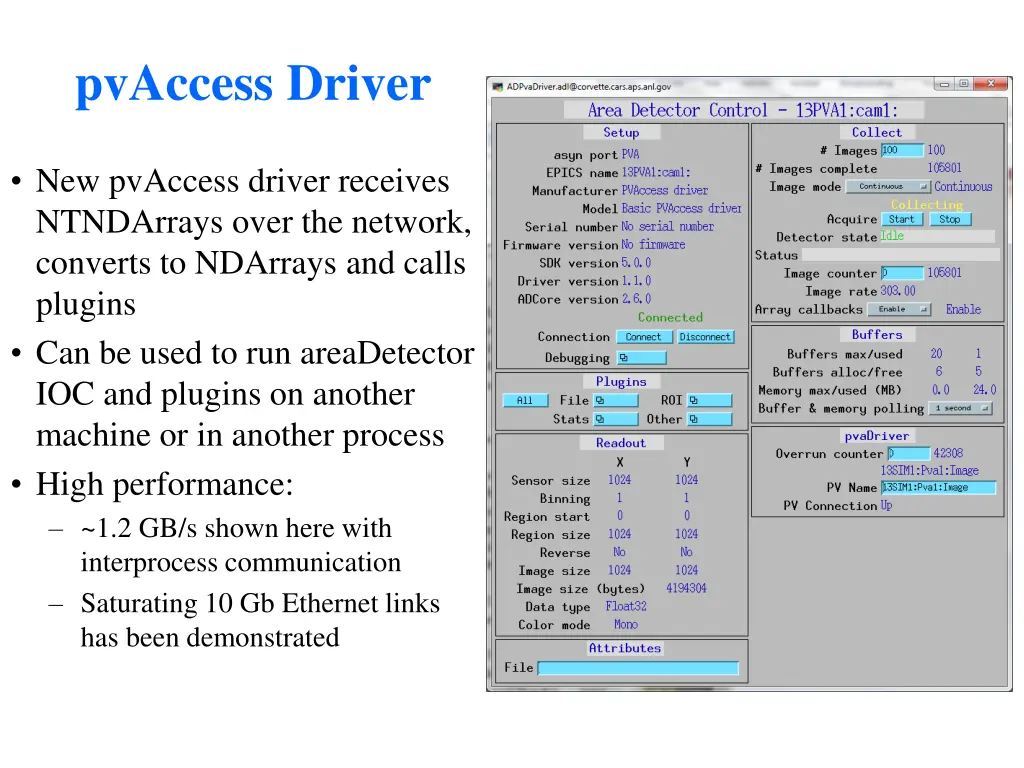
Task: Click the File field under Attributes
Action: click(x=637, y=668)
